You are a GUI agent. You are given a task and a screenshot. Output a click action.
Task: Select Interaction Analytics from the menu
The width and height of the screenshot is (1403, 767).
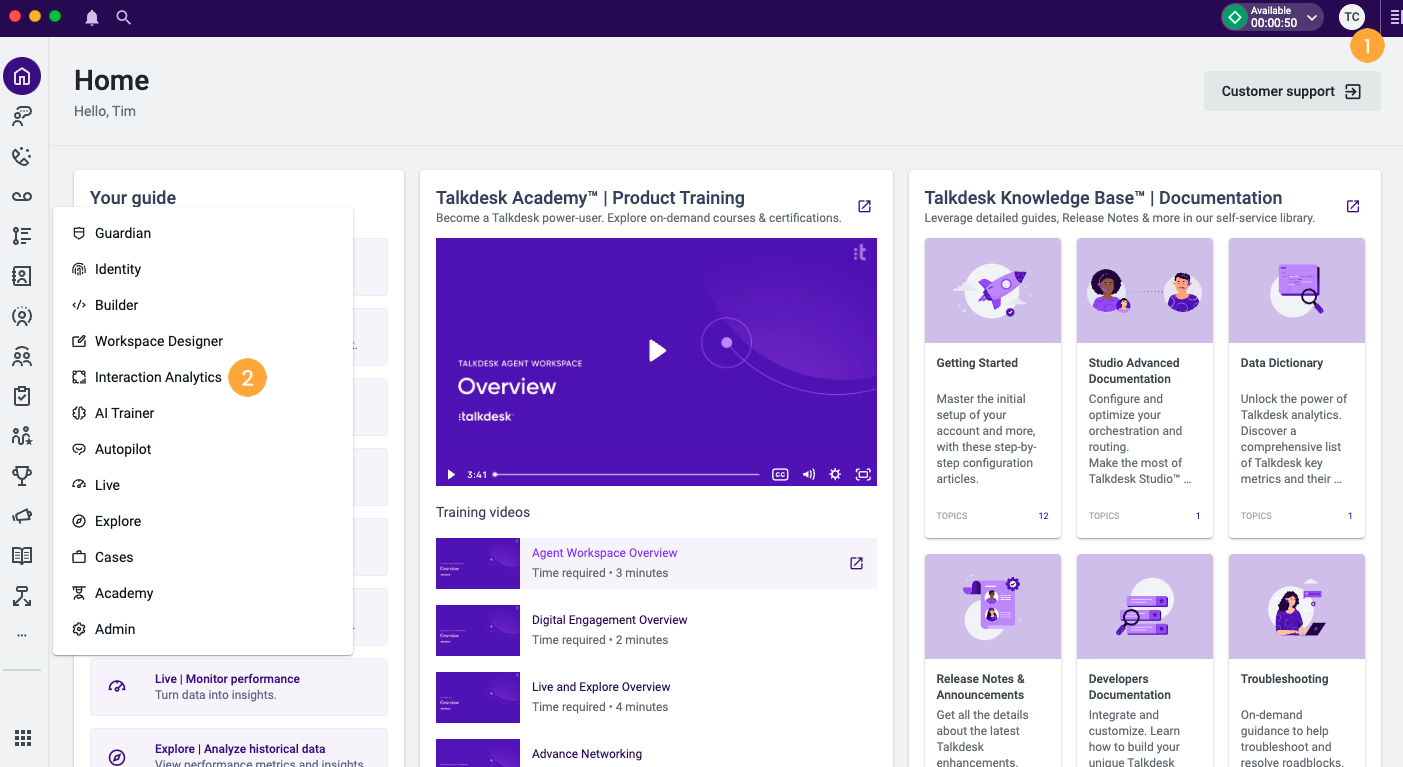[x=203, y=377]
